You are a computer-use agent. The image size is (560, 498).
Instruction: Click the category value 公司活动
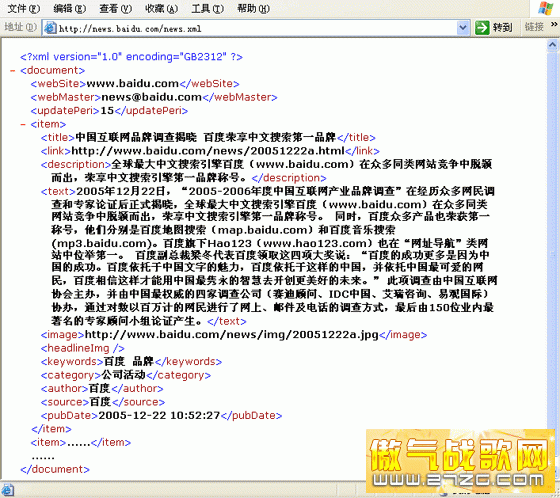click(x=124, y=375)
